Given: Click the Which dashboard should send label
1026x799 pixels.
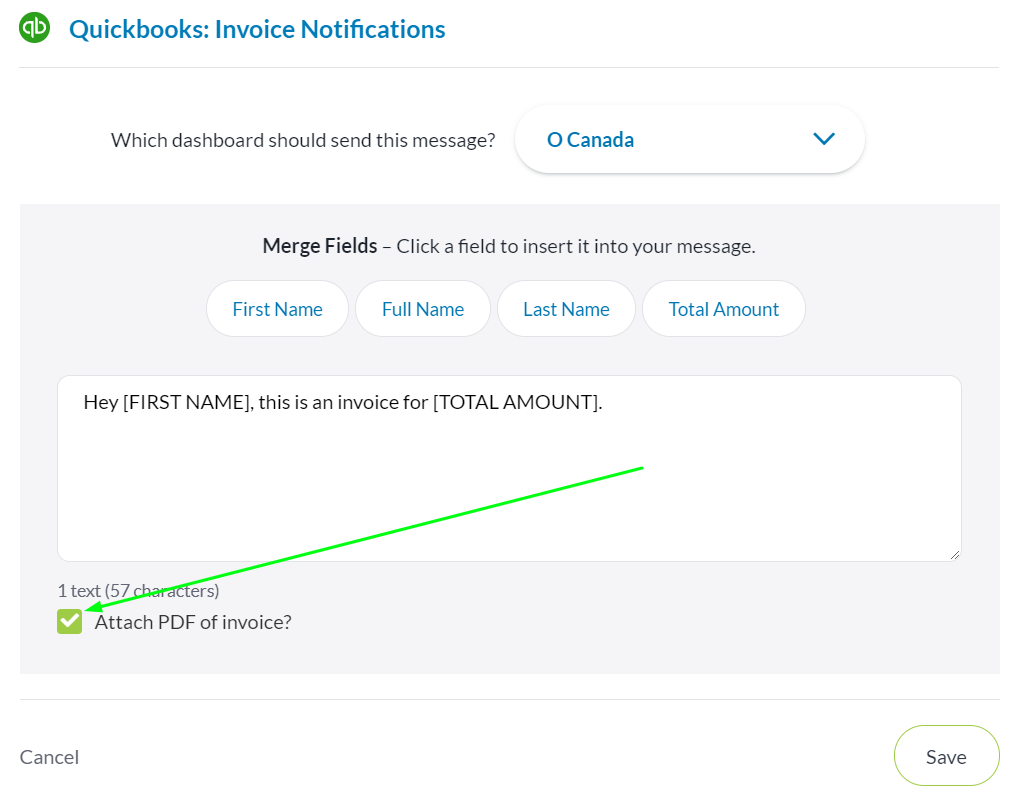Looking at the screenshot, I should coord(303,140).
